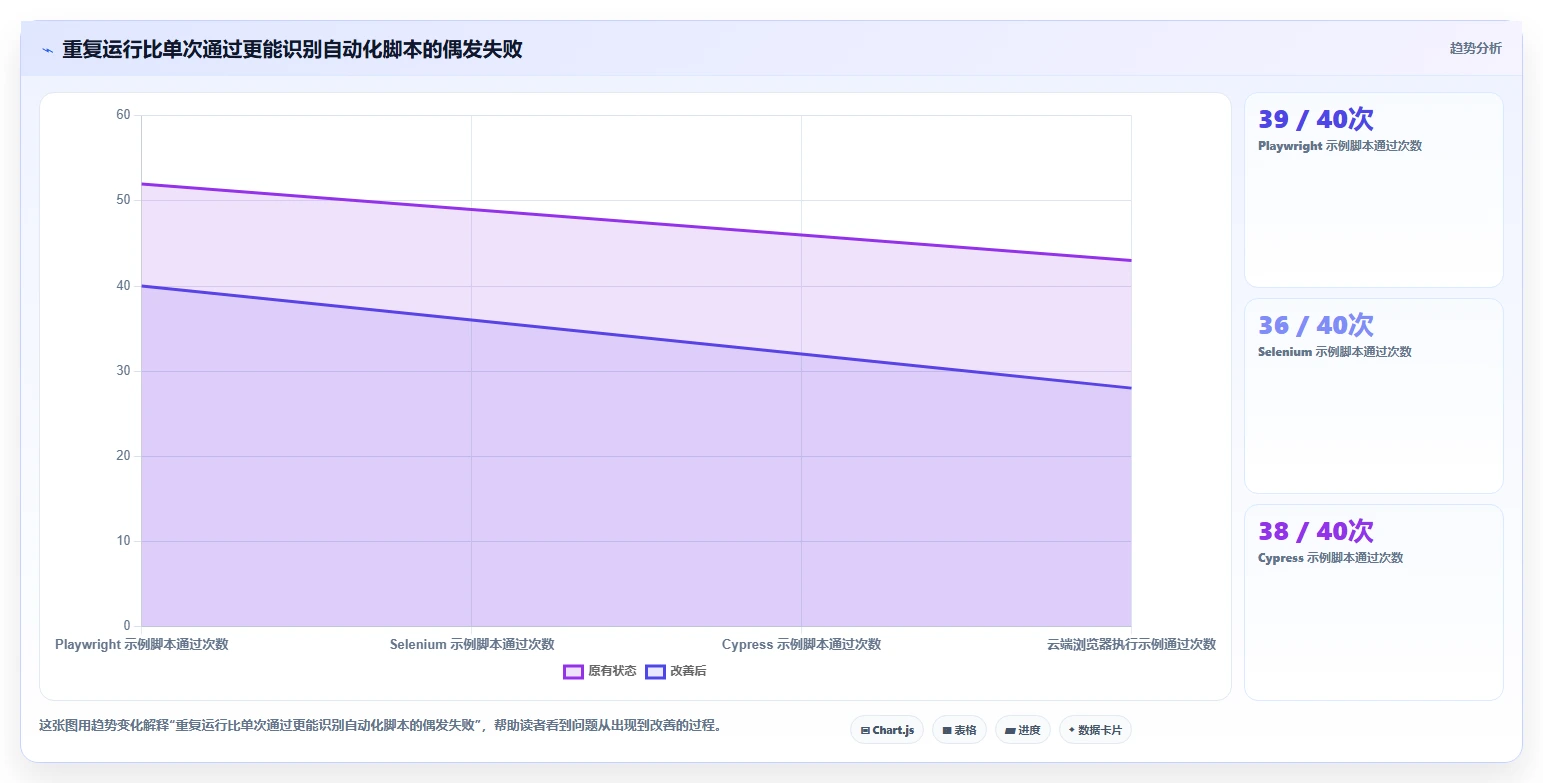Screen dimensions: 1543x783
Task: Click the purple 原有状态 legend swatch
Action: [x=573, y=672]
